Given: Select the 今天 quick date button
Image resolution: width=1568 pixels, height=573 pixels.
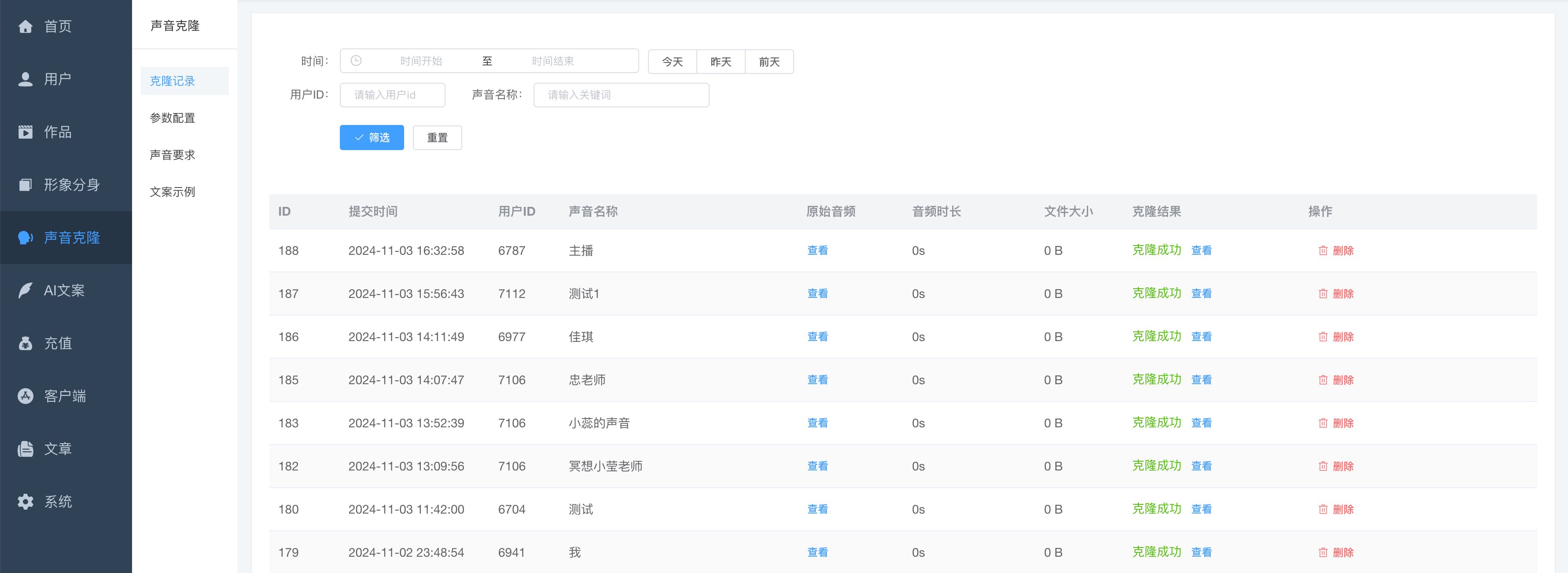Looking at the screenshot, I should click(x=672, y=62).
